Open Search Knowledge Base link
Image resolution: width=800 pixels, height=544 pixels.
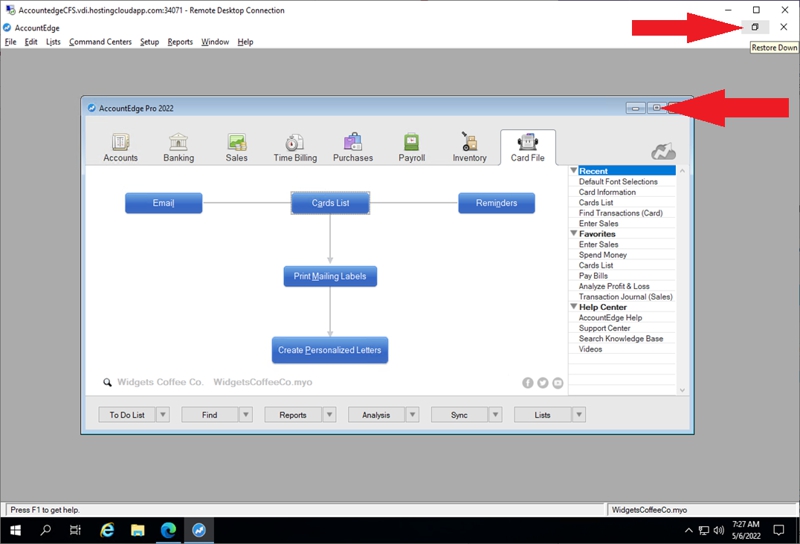click(621, 338)
